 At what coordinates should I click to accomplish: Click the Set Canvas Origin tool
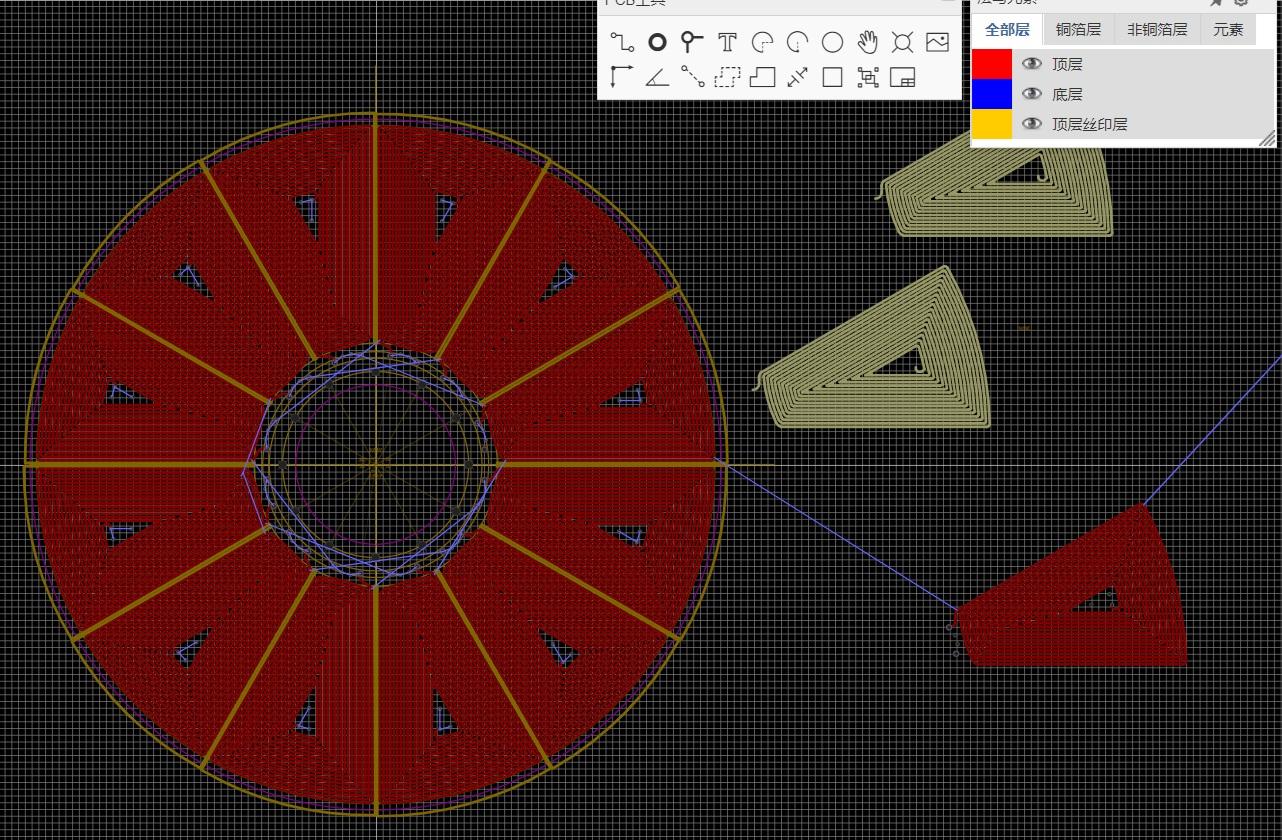622,77
